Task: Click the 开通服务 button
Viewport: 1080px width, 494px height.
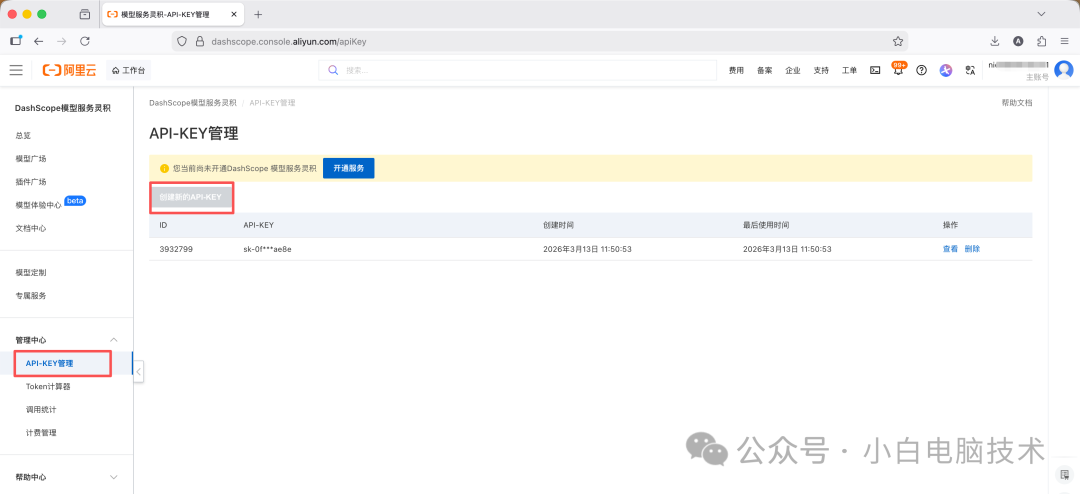Action: (x=349, y=168)
